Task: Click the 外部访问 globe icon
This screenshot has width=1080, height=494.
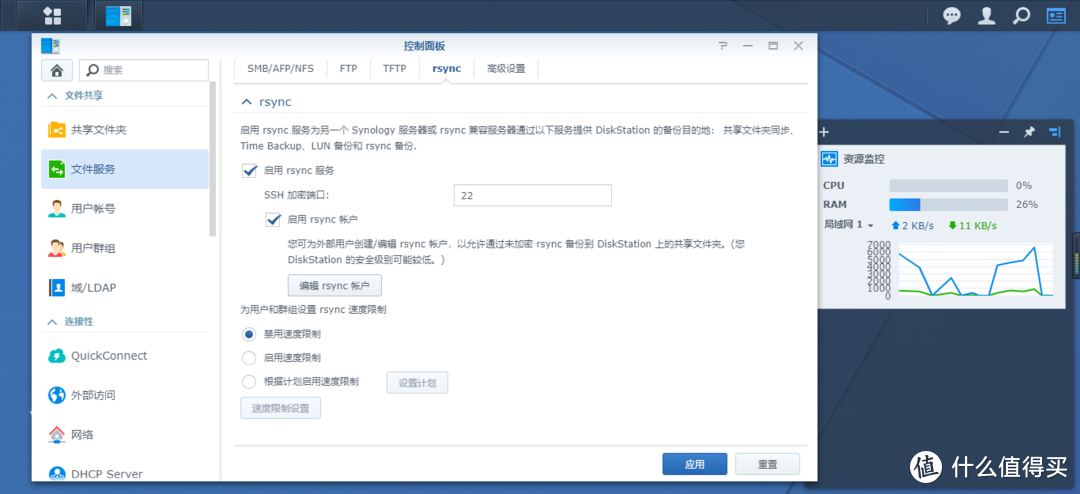Action: [x=57, y=395]
